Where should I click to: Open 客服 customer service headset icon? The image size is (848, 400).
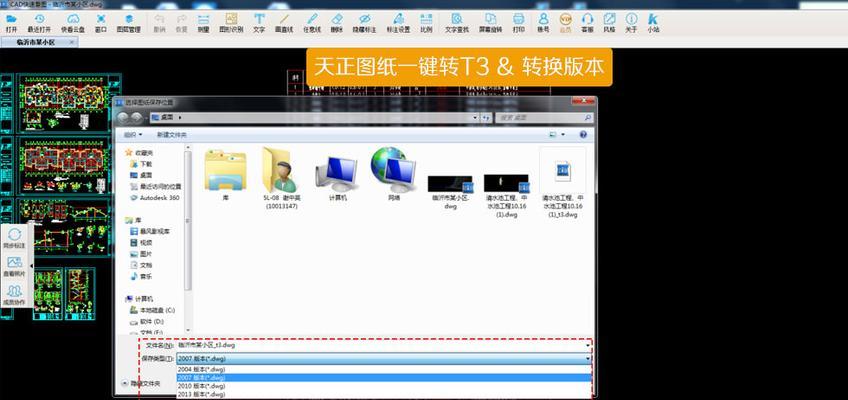(587, 23)
